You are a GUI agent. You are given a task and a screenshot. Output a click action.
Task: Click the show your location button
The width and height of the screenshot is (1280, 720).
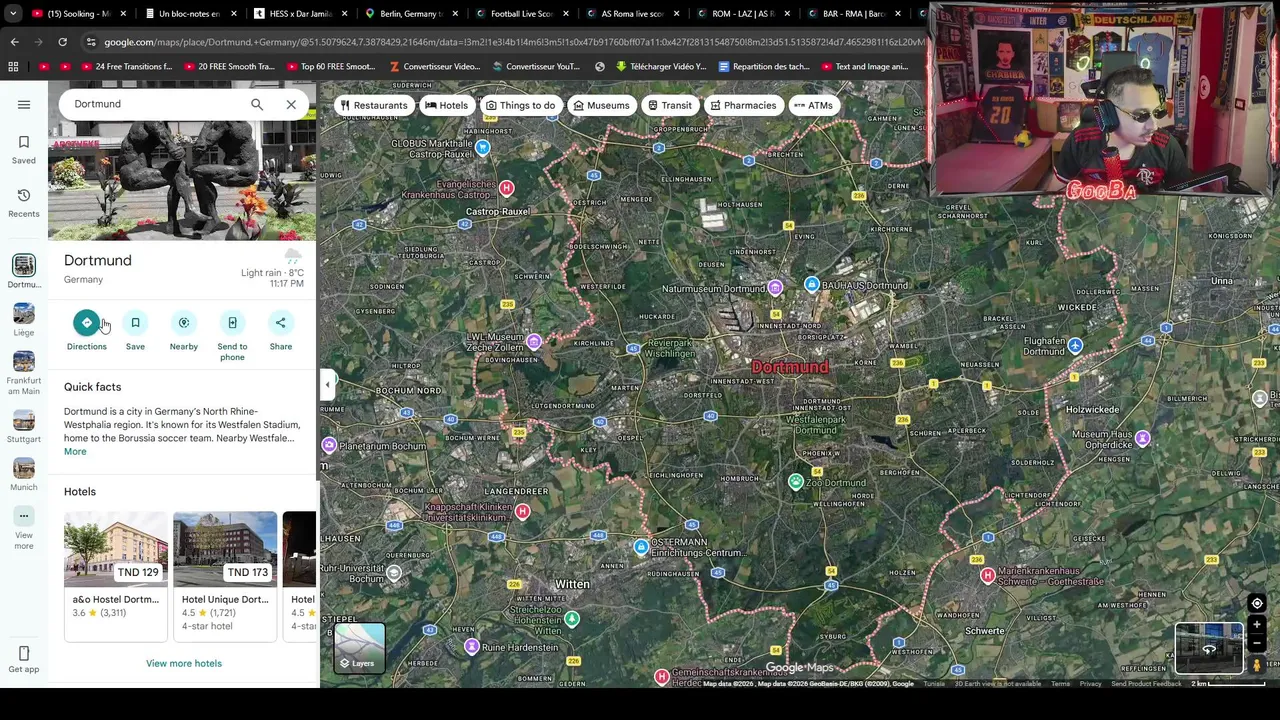click(x=1257, y=604)
